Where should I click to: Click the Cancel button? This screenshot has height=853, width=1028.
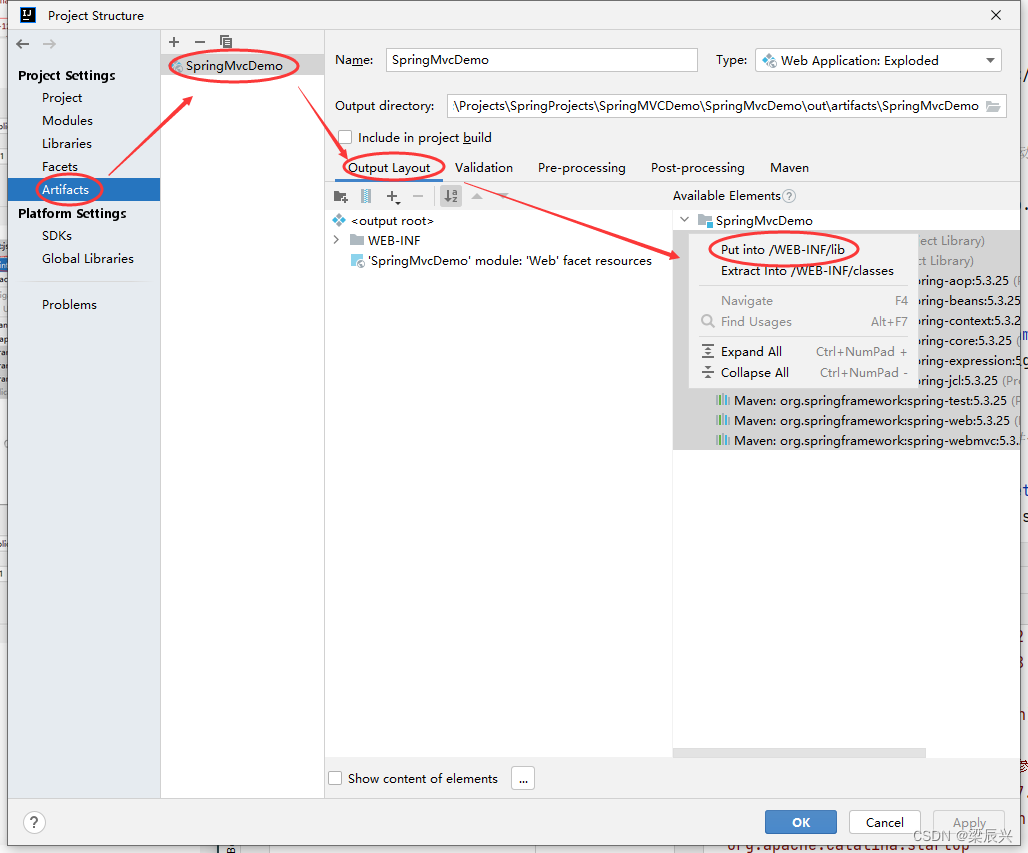click(x=884, y=822)
